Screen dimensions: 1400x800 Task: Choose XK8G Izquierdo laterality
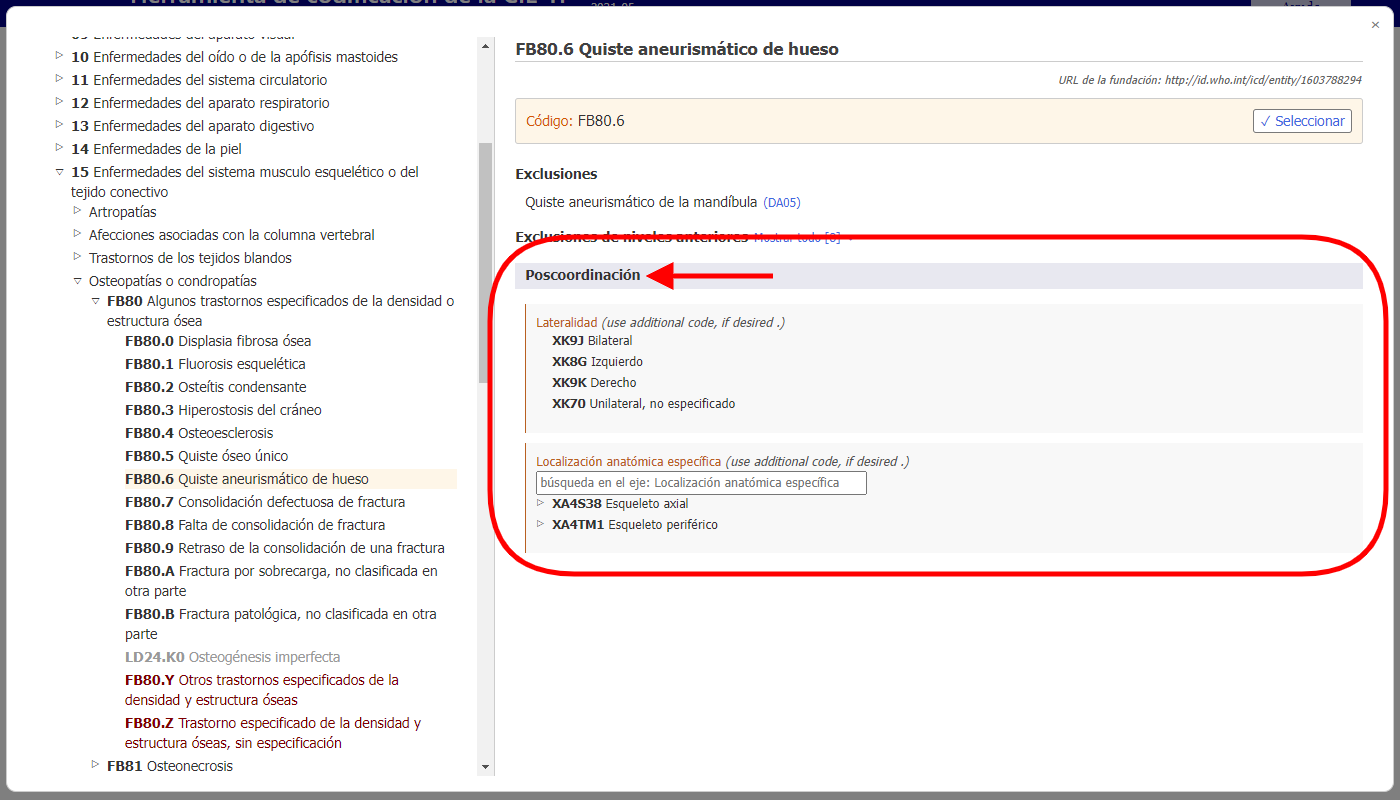click(597, 362)
